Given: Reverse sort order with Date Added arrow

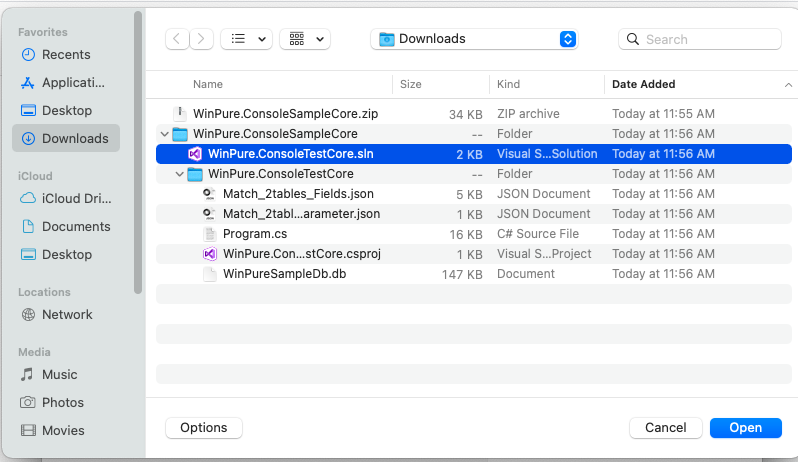Looking at the screenshot, I should coord(788,85).
